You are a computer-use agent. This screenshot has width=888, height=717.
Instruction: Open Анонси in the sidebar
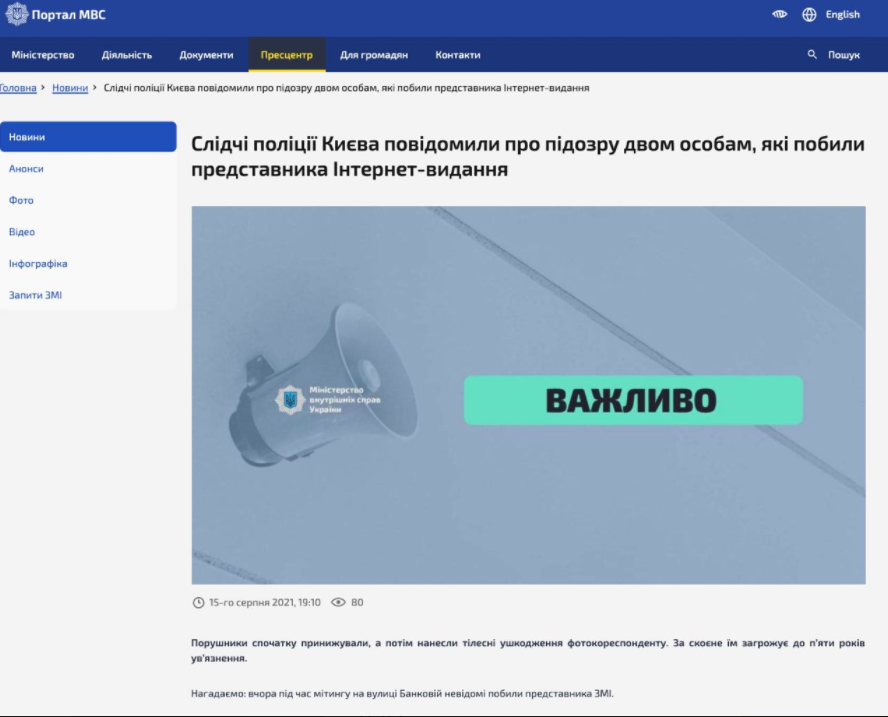coord(26,169)
